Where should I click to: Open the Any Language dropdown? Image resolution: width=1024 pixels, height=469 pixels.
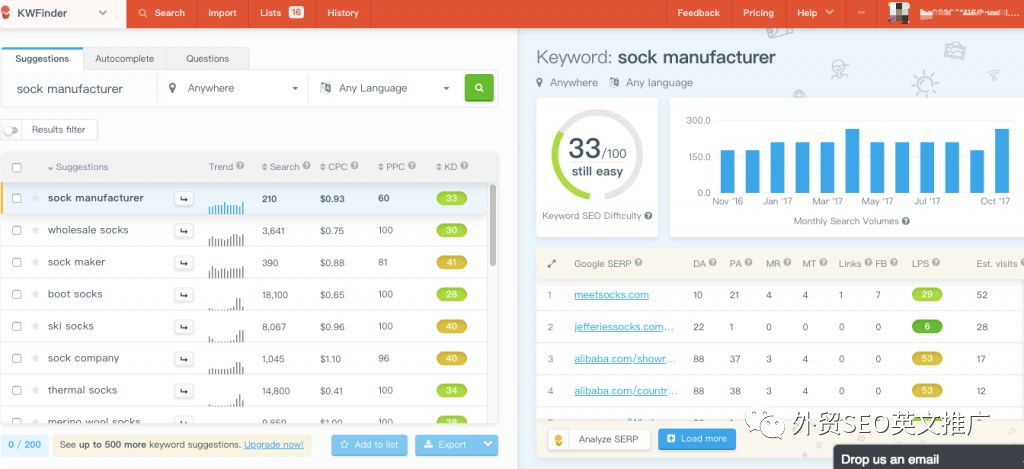(385, 88)
